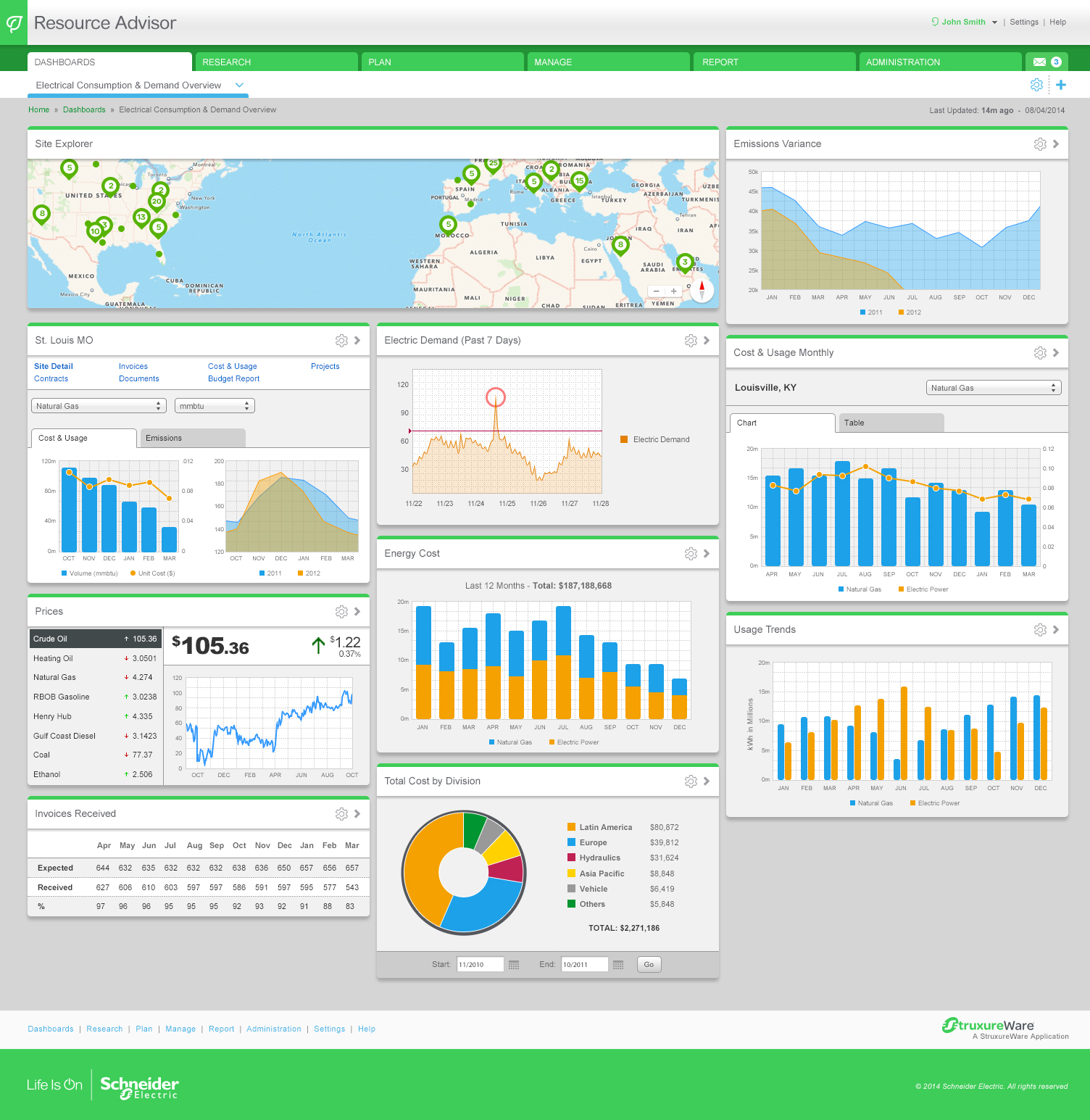Open Settings link in header
1090x1120 pixels.
[1024, 22]
